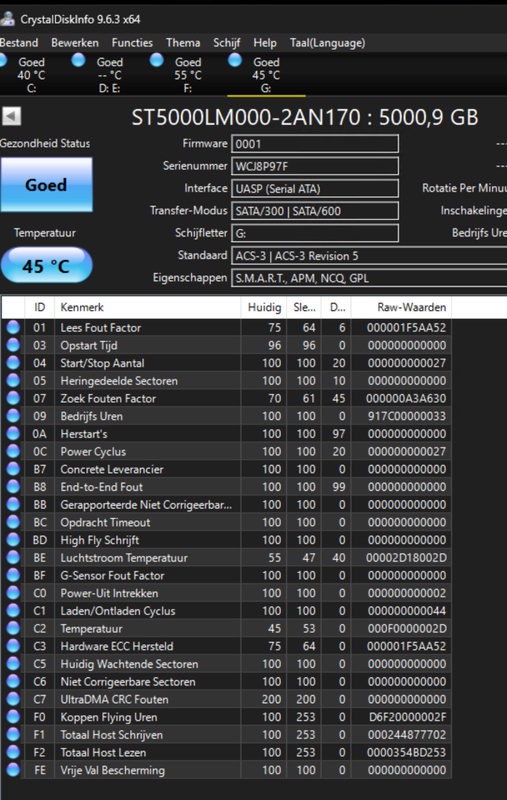Click status icon for Zoek Fouten Factor
This screenshot has width=507, height=800.
(x=13, y=398)
